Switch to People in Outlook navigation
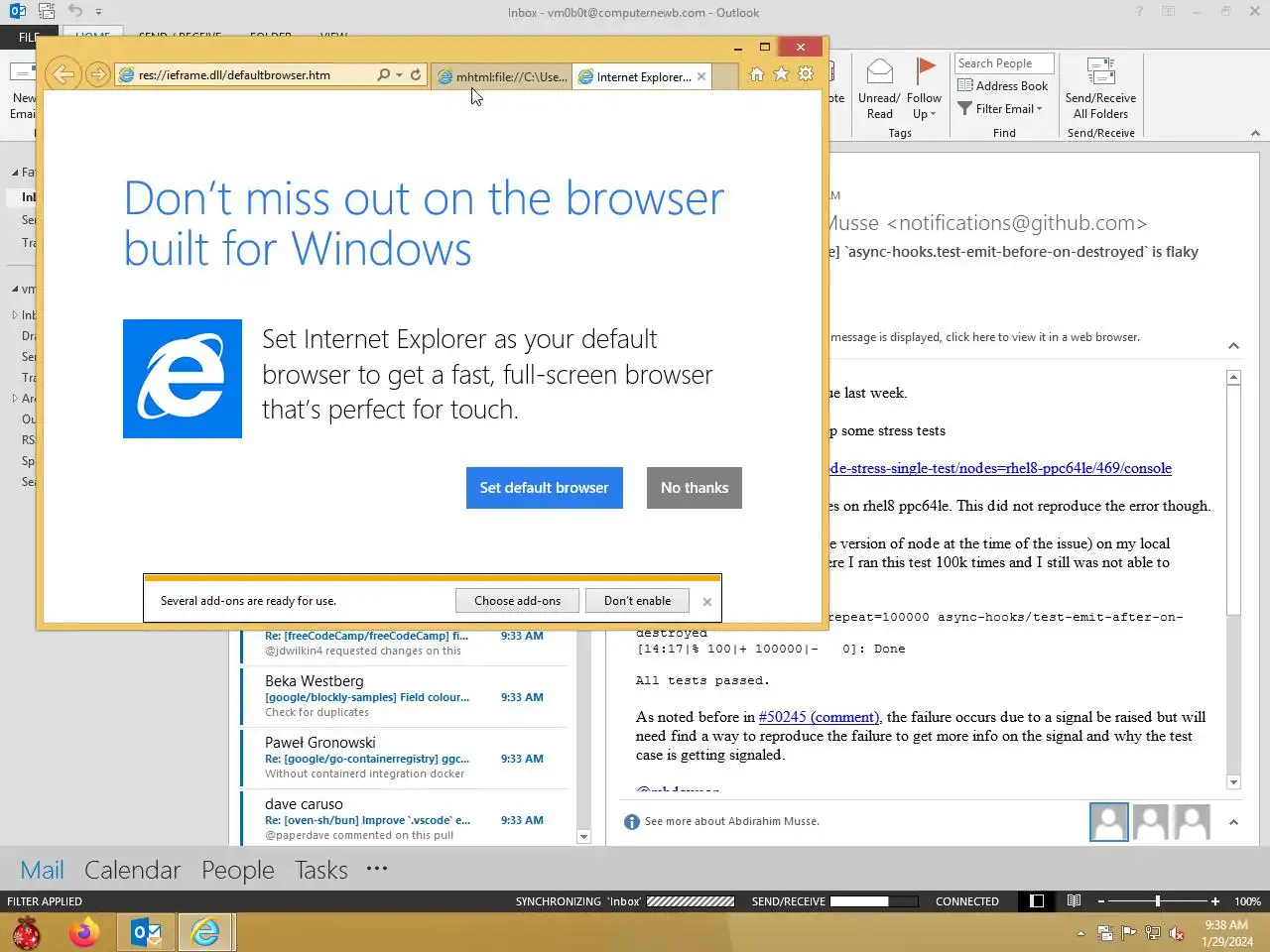This screenshot has height=952, width=1270. [x=238, y=870]
